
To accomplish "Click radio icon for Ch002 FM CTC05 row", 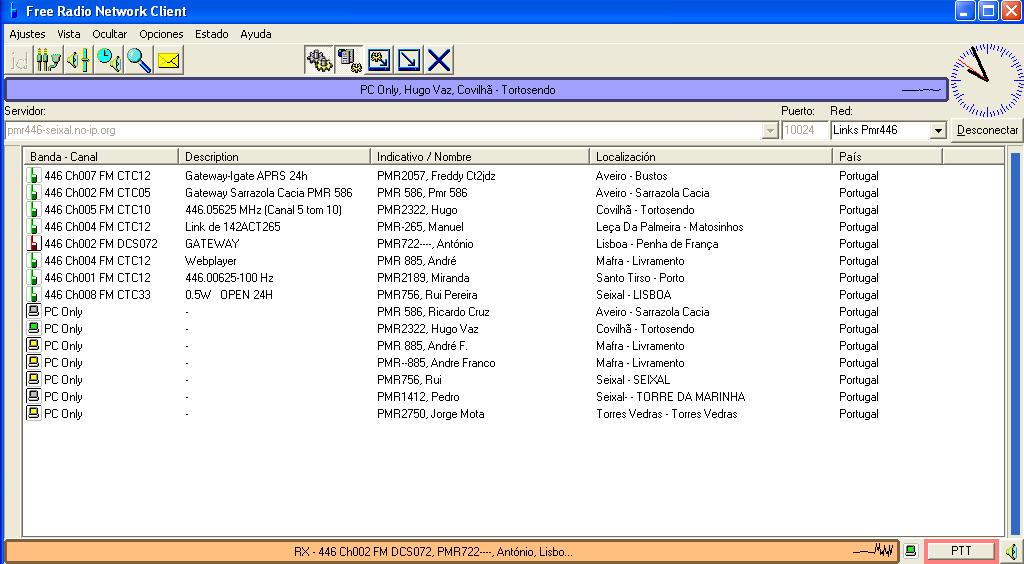I will [x=33, y=193].
